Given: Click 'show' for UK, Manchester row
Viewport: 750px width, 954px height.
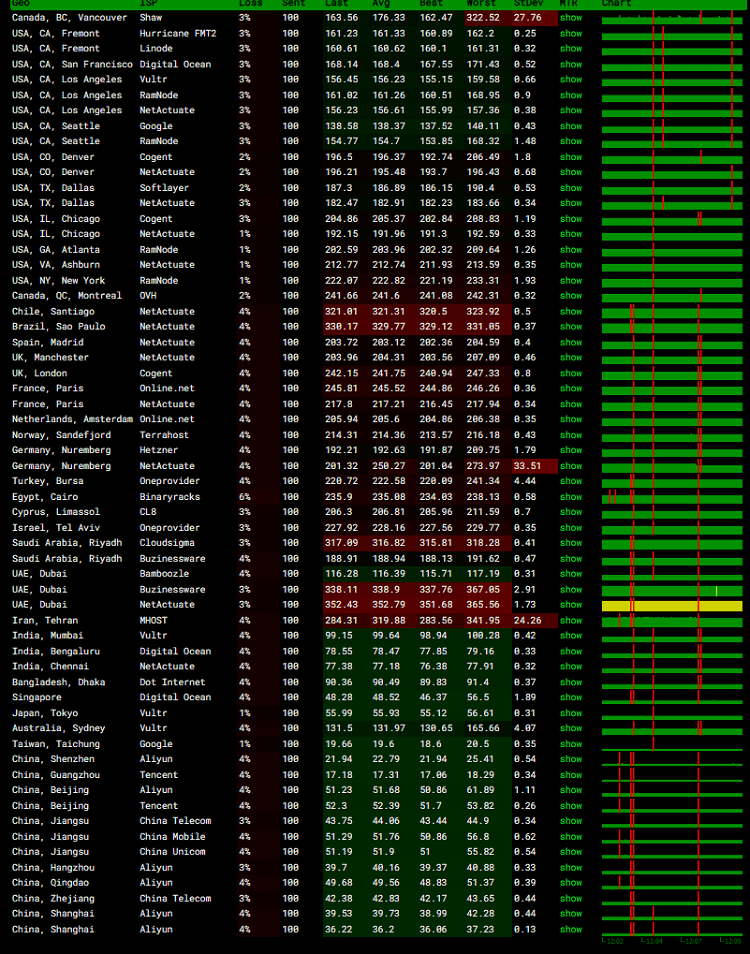Looking at the screenshot, I should [x=571, y=358].
